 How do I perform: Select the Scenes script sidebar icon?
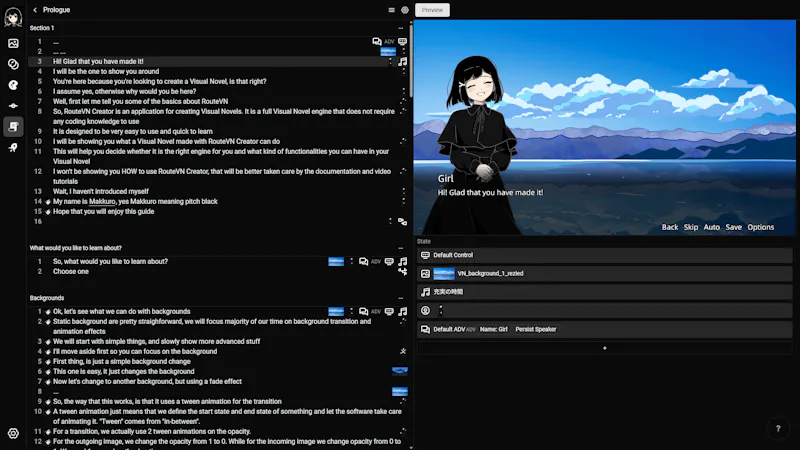click(13, 127)
